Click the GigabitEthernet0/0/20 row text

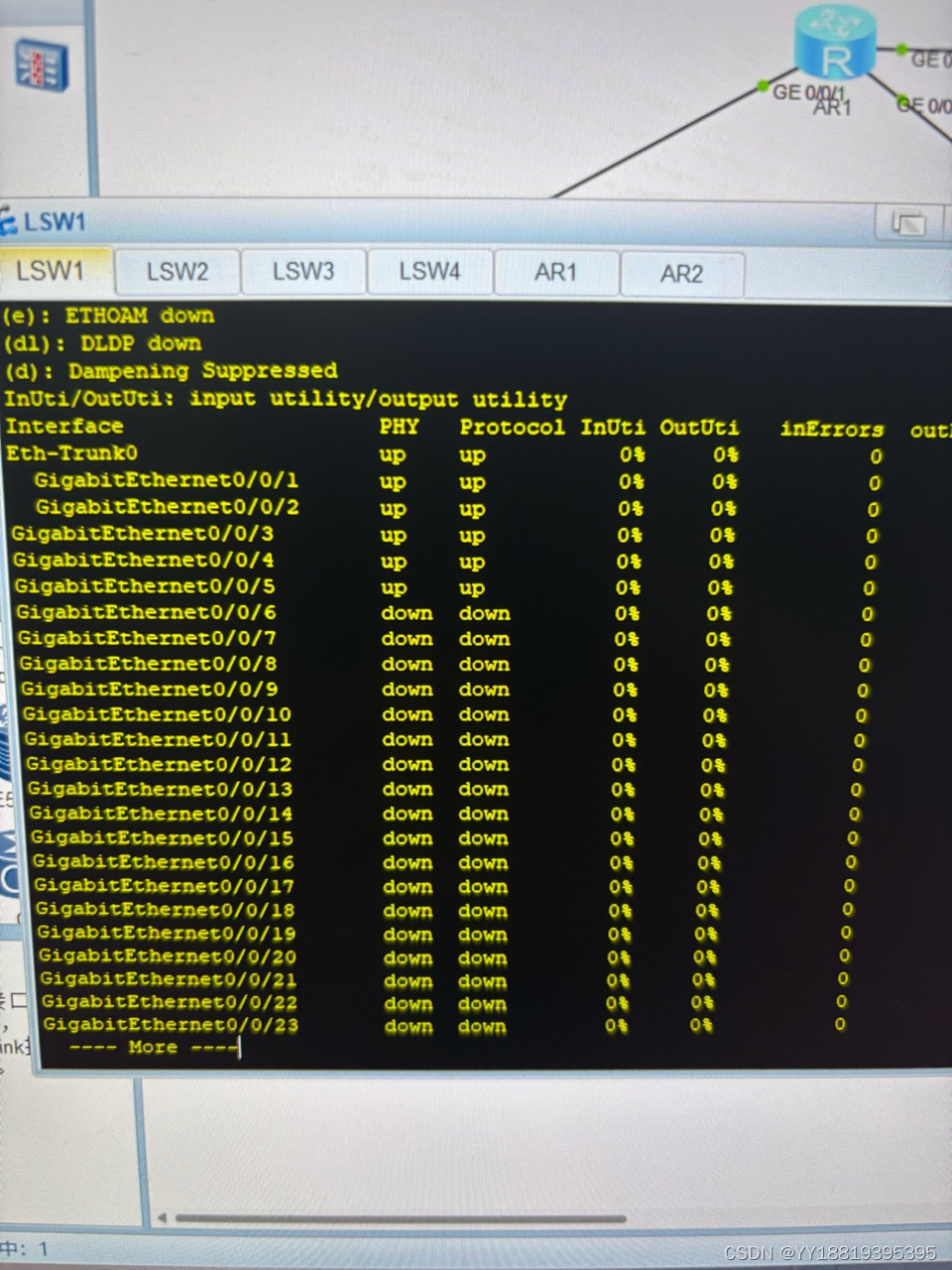click(x=168, y=956)
